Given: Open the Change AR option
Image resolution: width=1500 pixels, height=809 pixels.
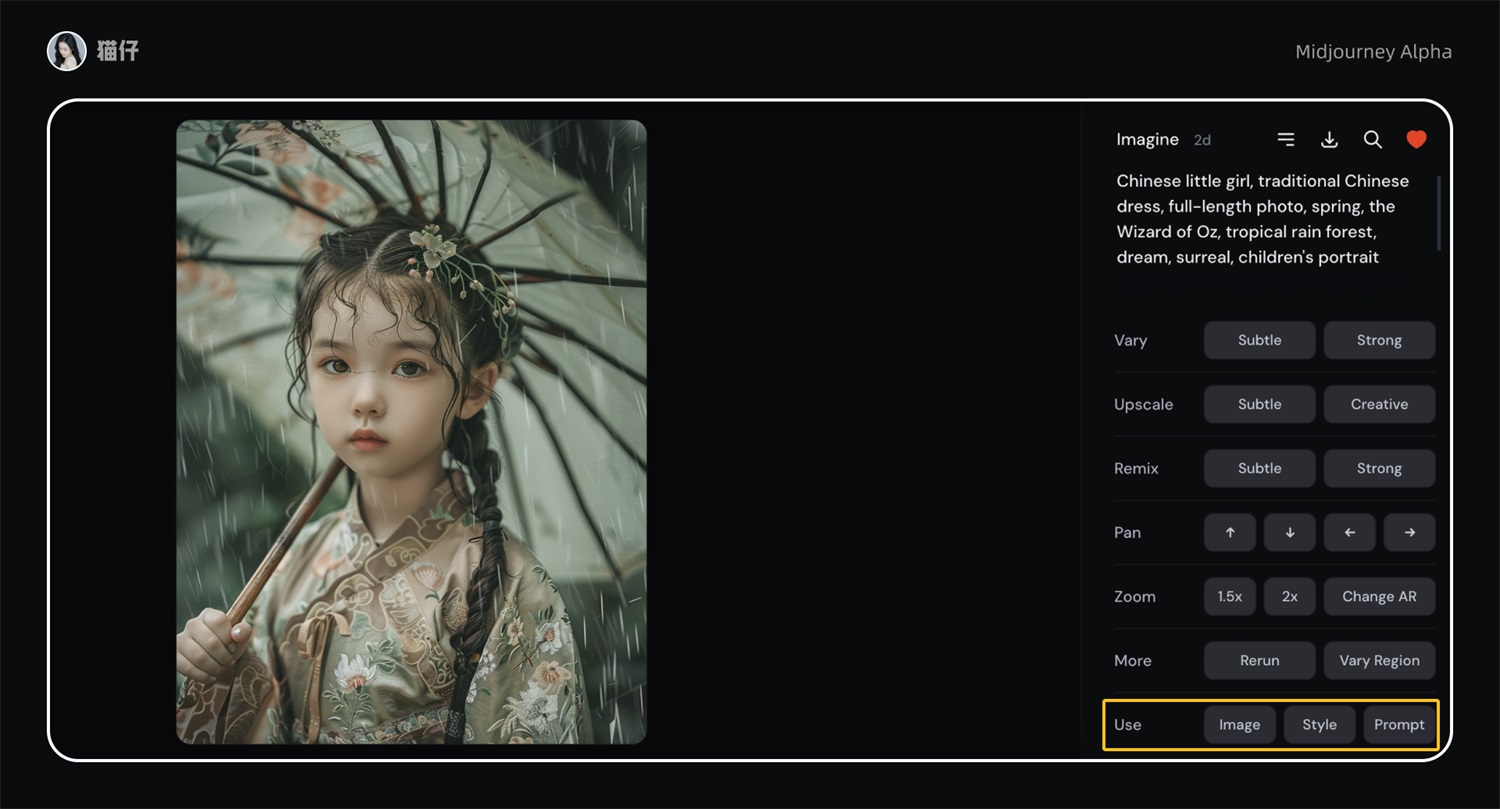Looking at the screenshot, I should click(x=1379, y=597).
